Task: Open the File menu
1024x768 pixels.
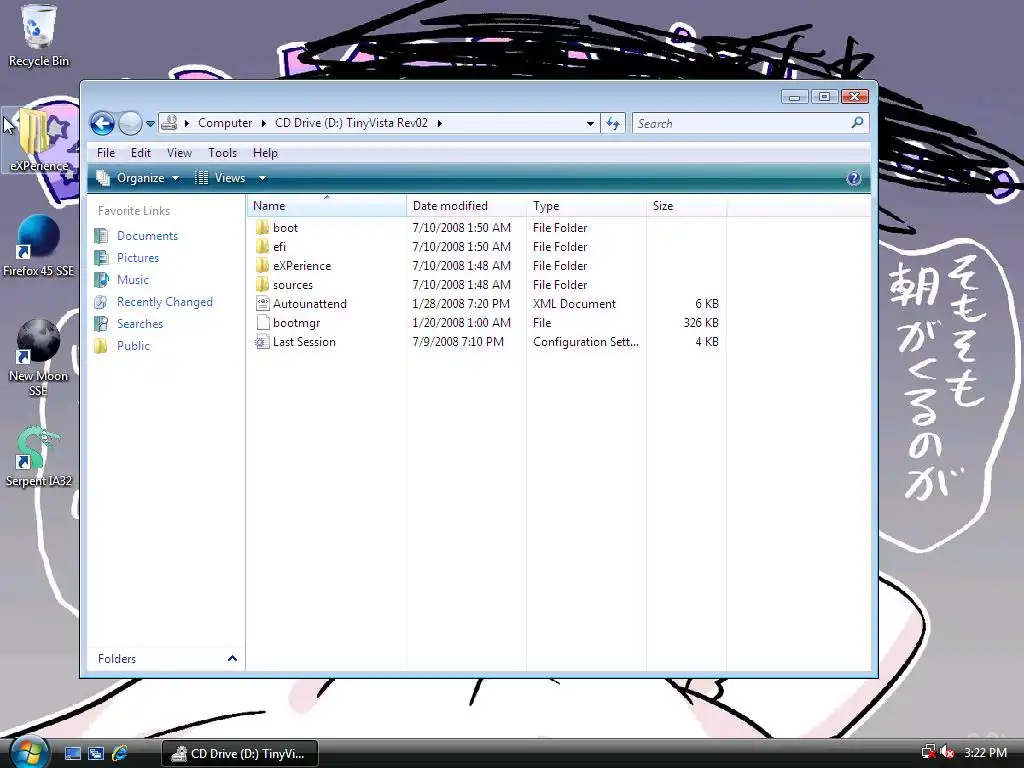Action: [106, 153]
